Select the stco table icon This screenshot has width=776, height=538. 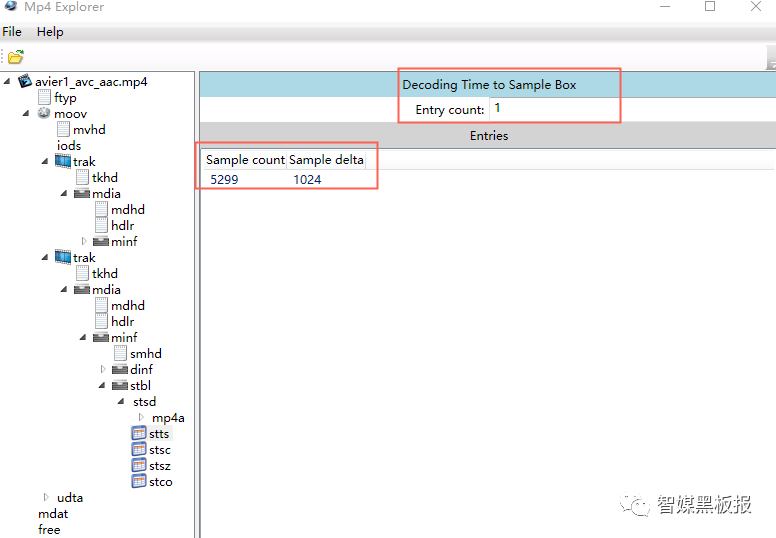[139, 481]
